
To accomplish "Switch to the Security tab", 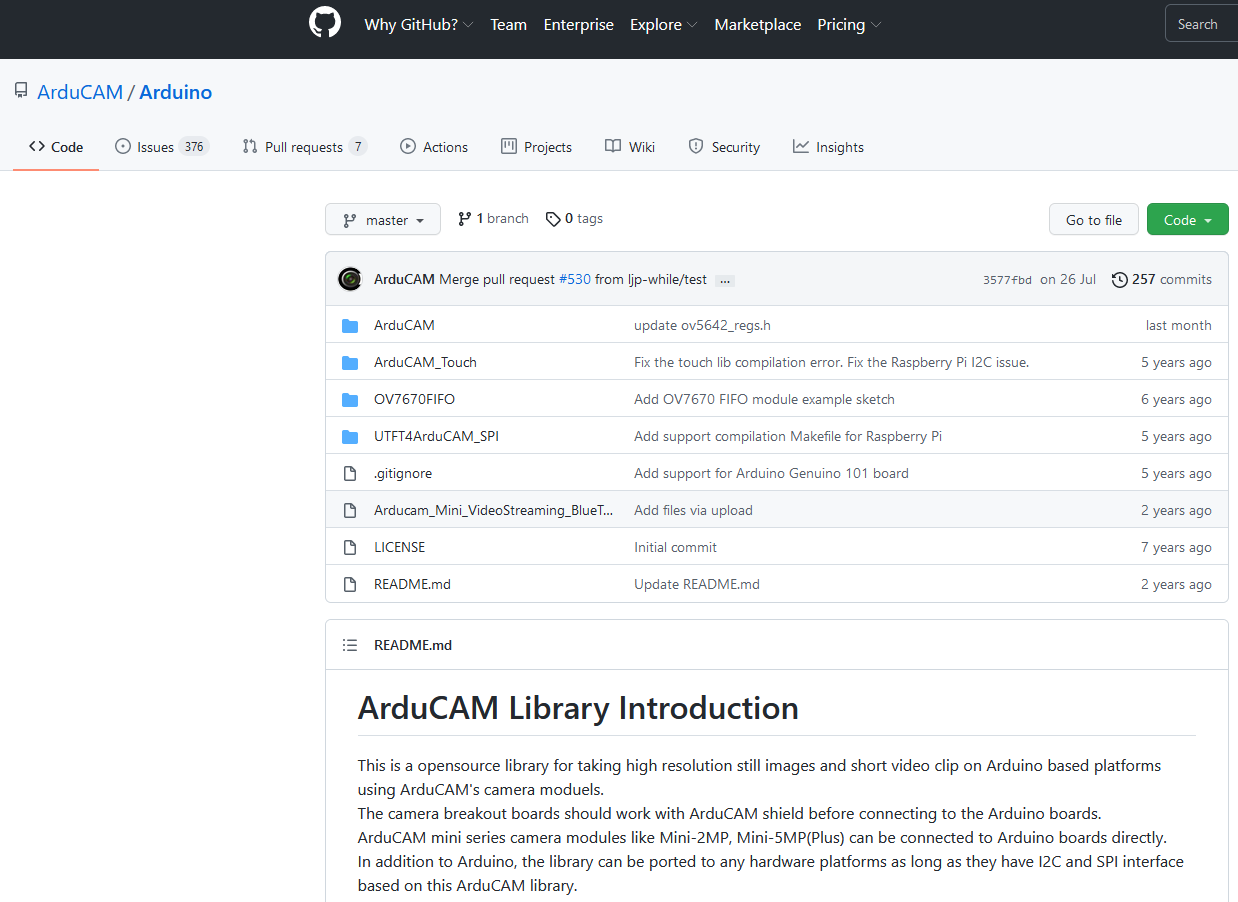I will click(x=724, y=147).
